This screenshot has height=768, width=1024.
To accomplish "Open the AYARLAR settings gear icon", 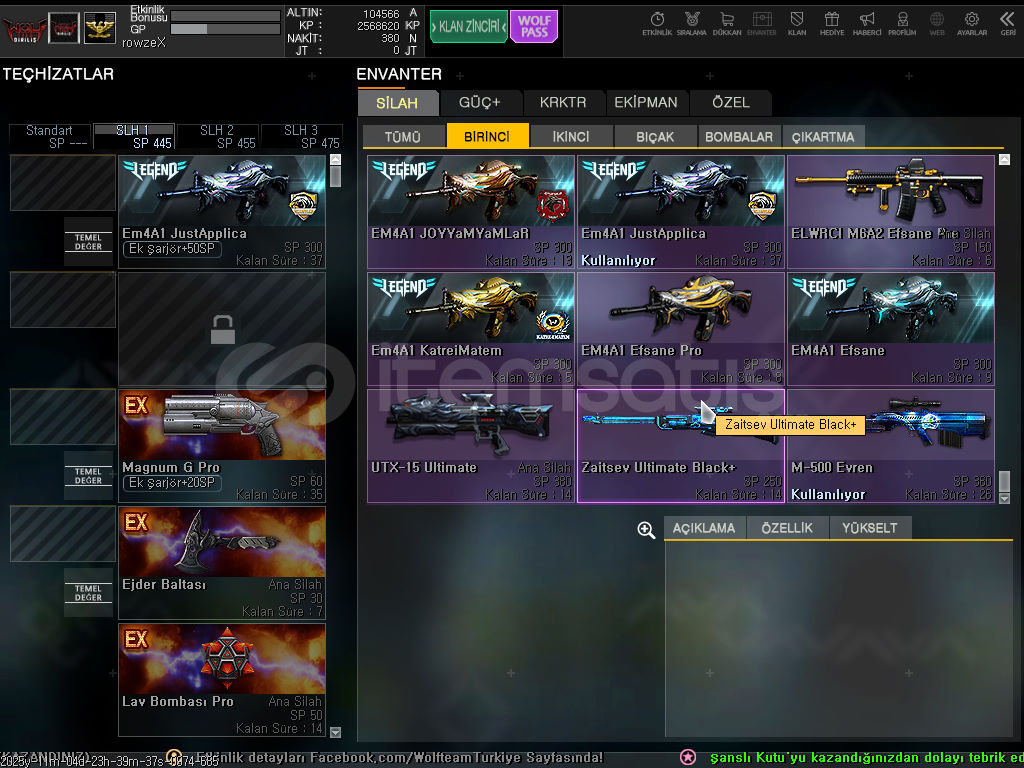I will click(972, 24).
